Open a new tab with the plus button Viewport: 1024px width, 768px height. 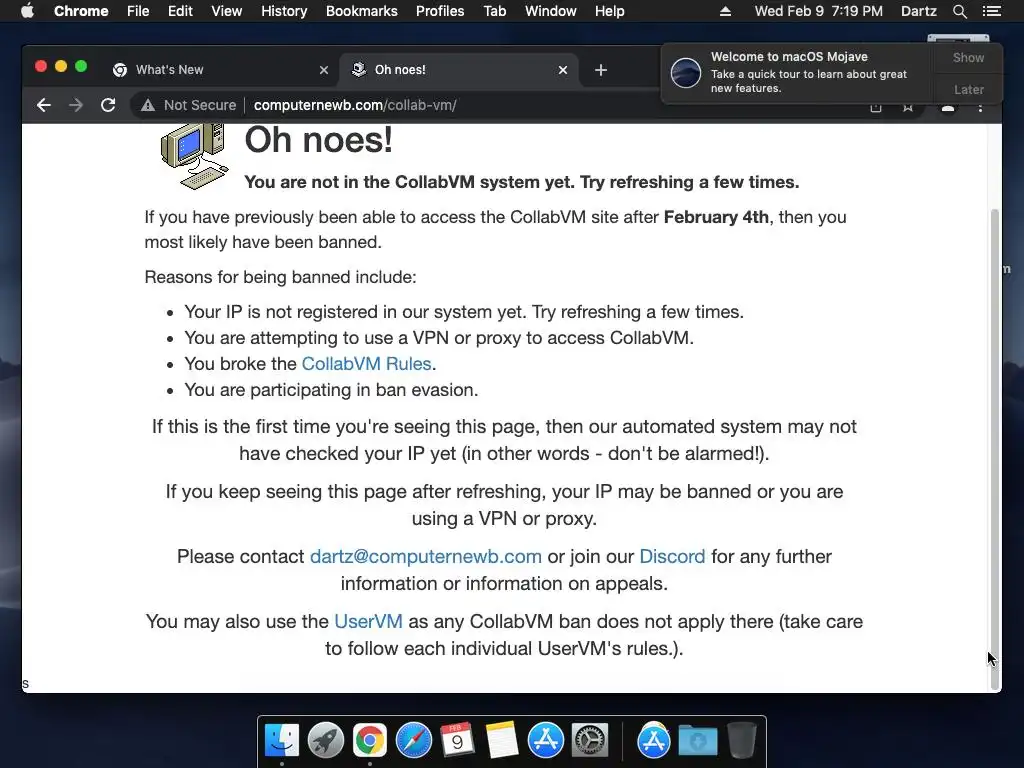601,70
